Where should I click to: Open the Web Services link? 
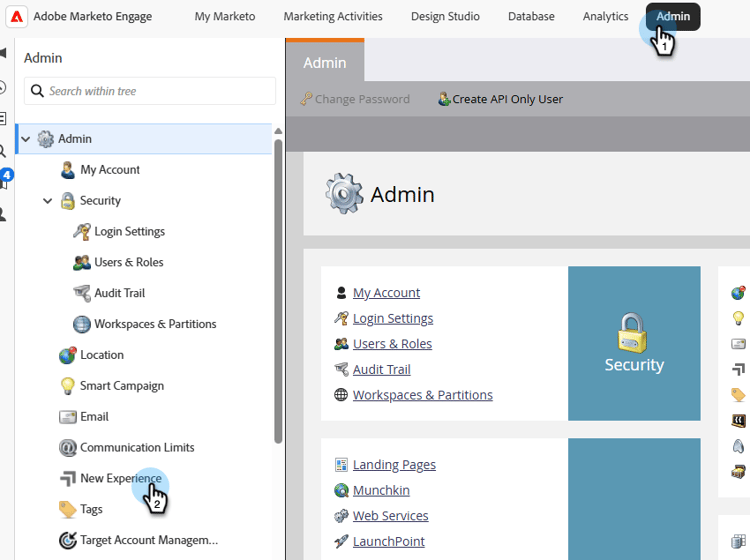pyautogui.click(x=391, y=516)
